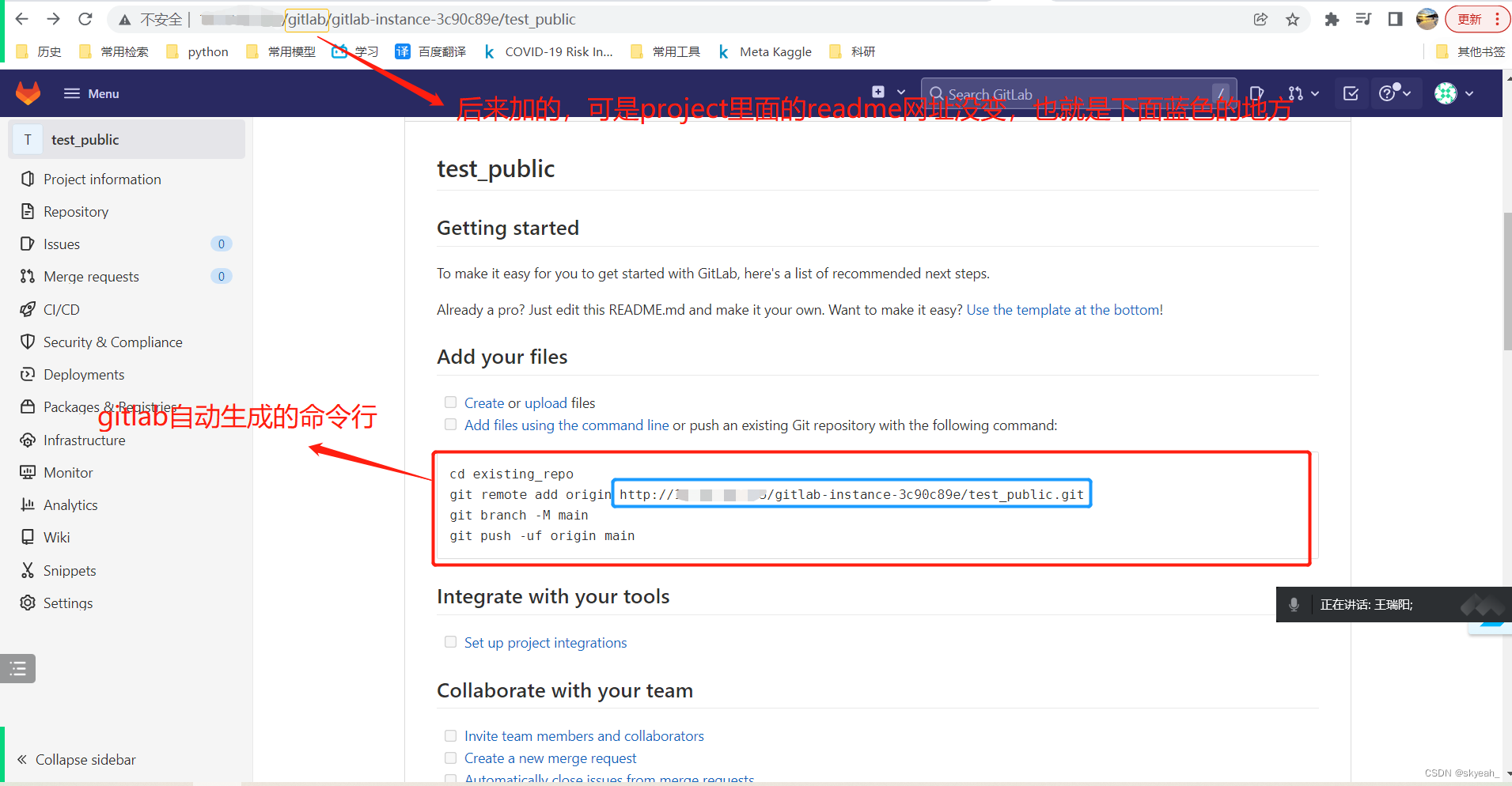The width and height of the screenshot is (1512, 786).
Task: Expand merge requests navbar dropdown arrow
Action: [x=1315, y=93]
